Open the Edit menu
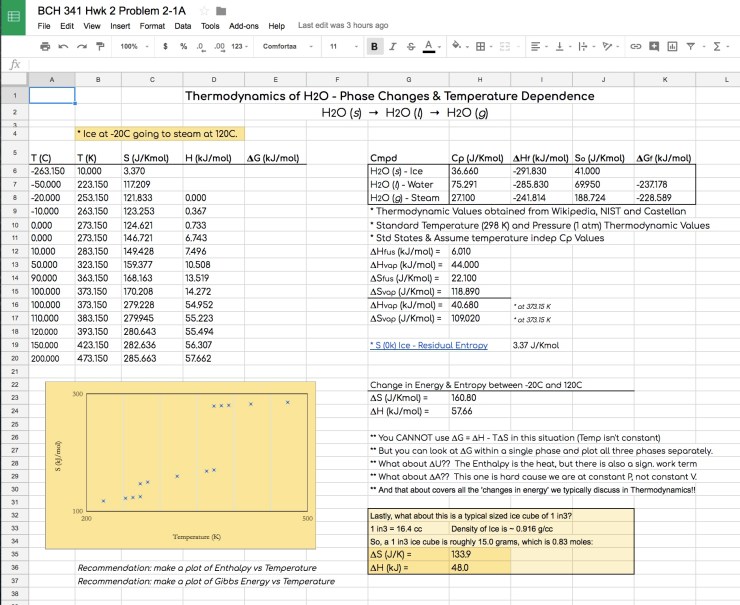Screen dimensions: 740x605 point(67,26)
